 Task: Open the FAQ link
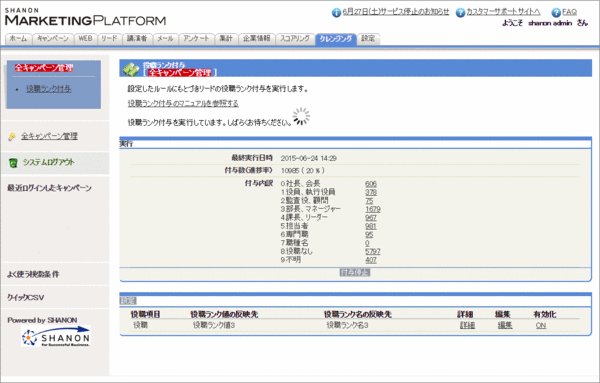(x=569, y=12)
